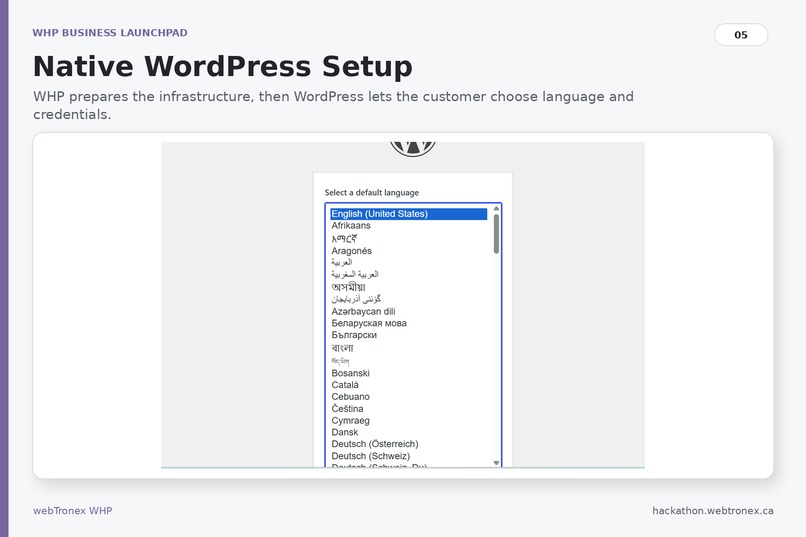The height and width of the screenshot is (537, 806).
Task: Click the Native WordPress Setup title
Action: click(x=223, y=66)
